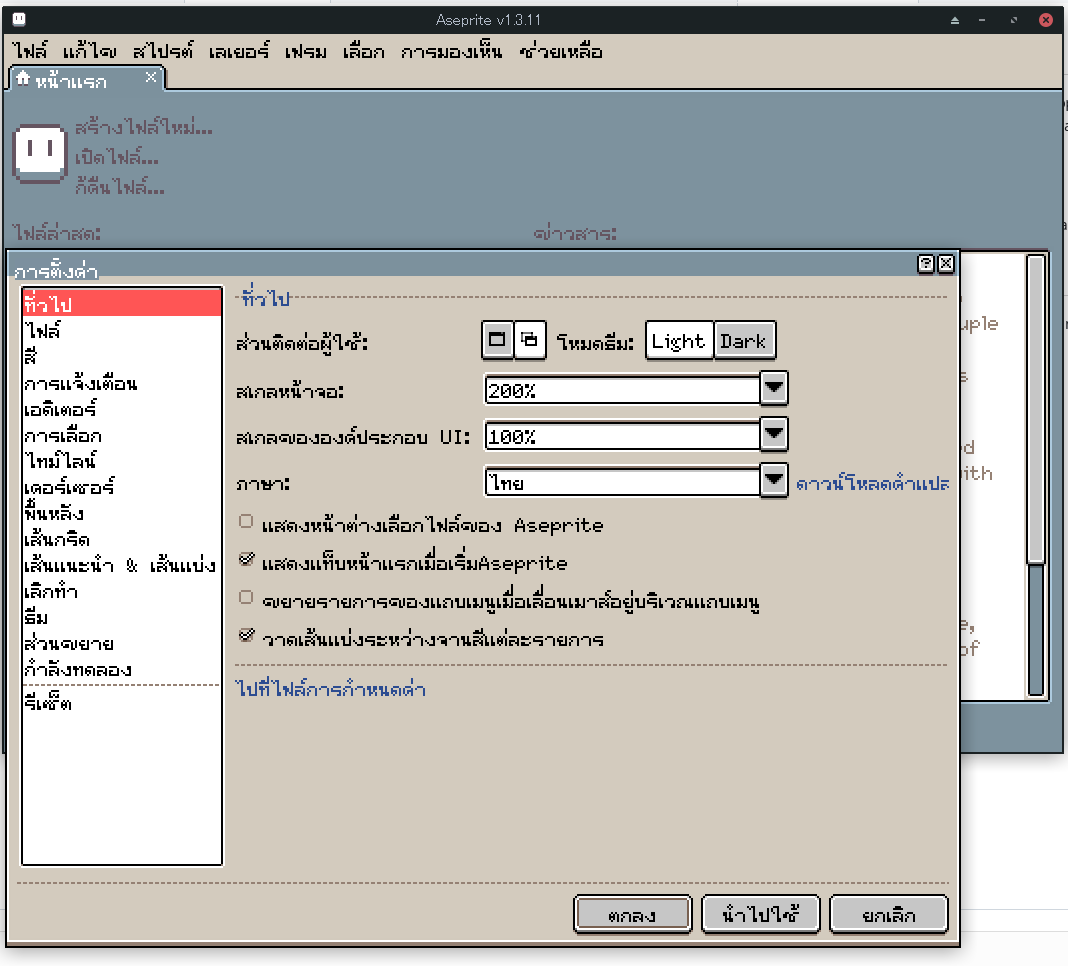Select เอดิเตอร์ in settings list
The height and width of the screenshot is (966, 1068).
coord(122,409)
